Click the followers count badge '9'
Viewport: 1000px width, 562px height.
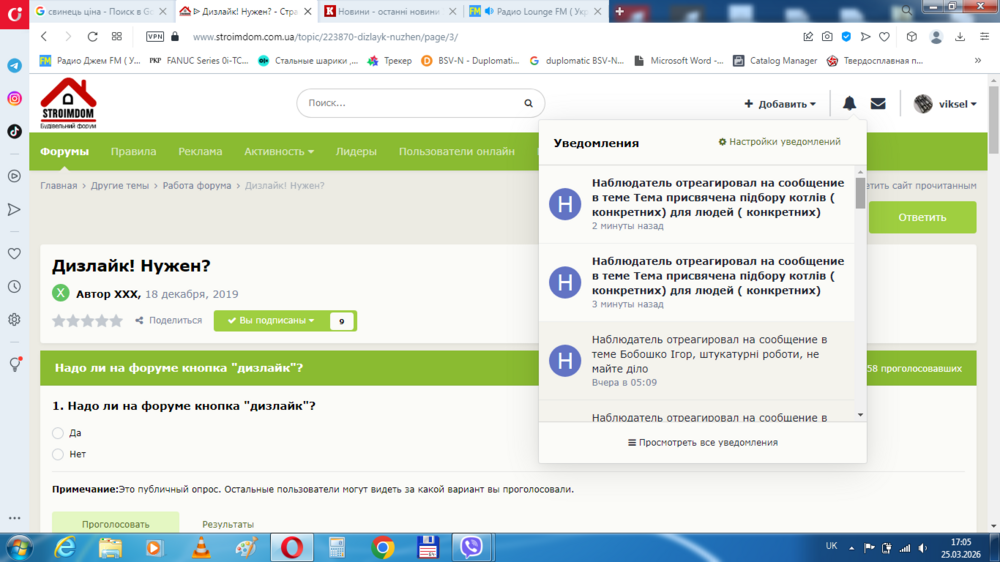[x=342, y=321]
